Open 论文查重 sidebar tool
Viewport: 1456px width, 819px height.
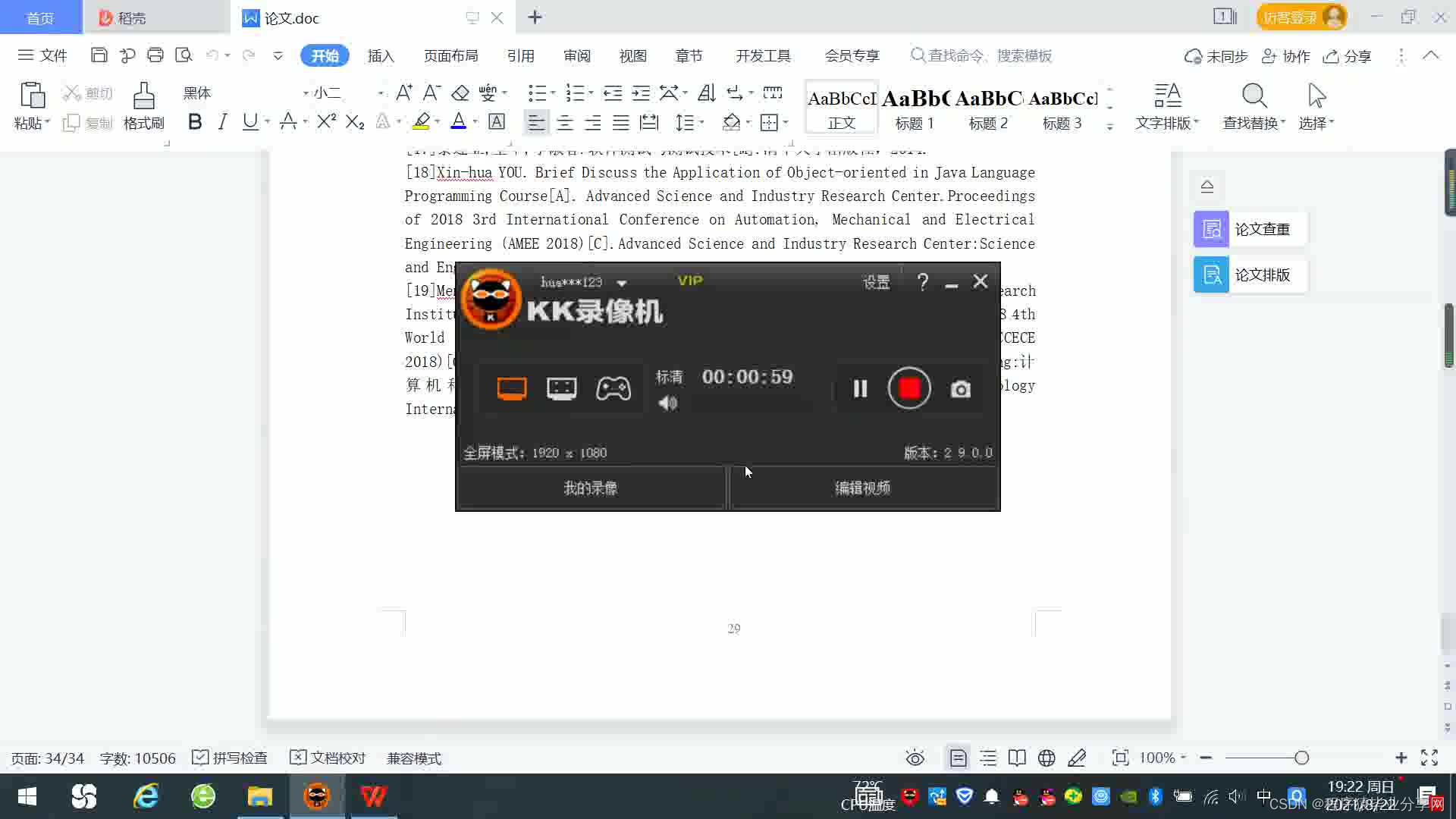tap(1249, 229)
